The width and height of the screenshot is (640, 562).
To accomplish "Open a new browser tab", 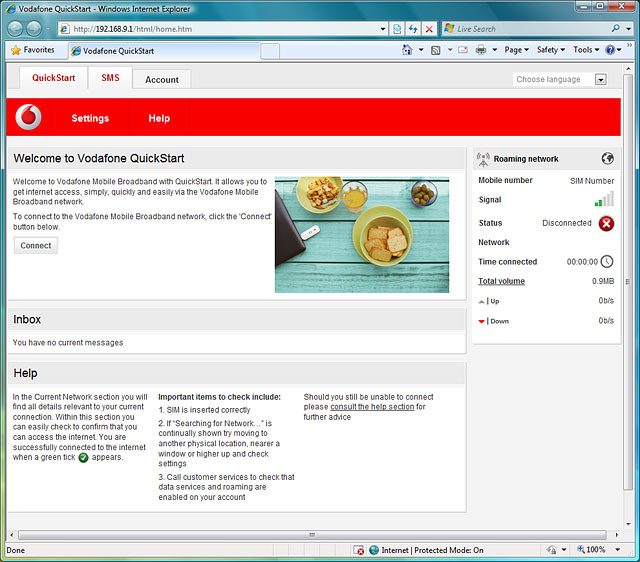I will click(x=270, y=51).
